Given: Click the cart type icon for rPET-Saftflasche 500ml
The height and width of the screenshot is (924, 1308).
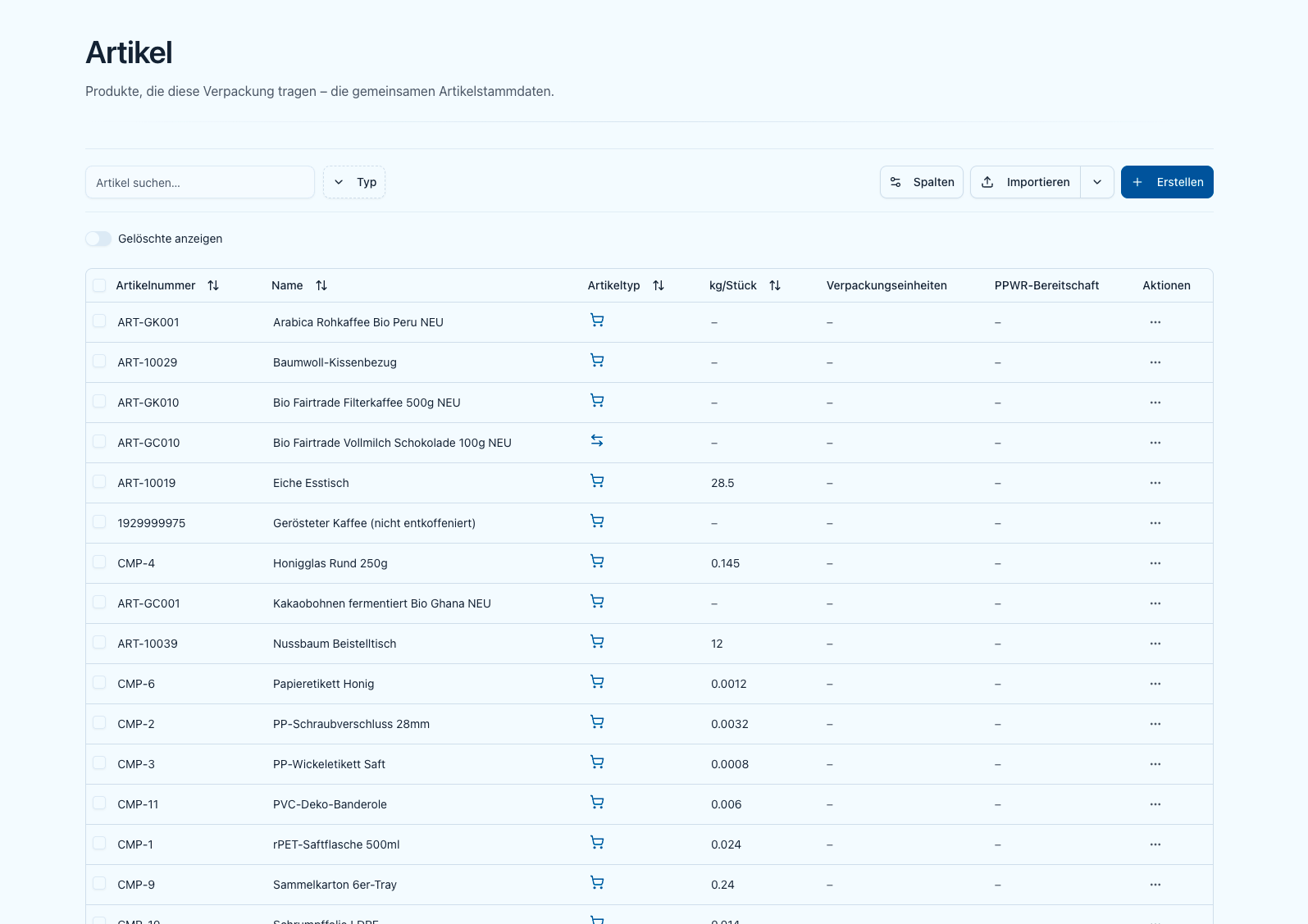Looking at the screenshot, I should tap(597, 843).
